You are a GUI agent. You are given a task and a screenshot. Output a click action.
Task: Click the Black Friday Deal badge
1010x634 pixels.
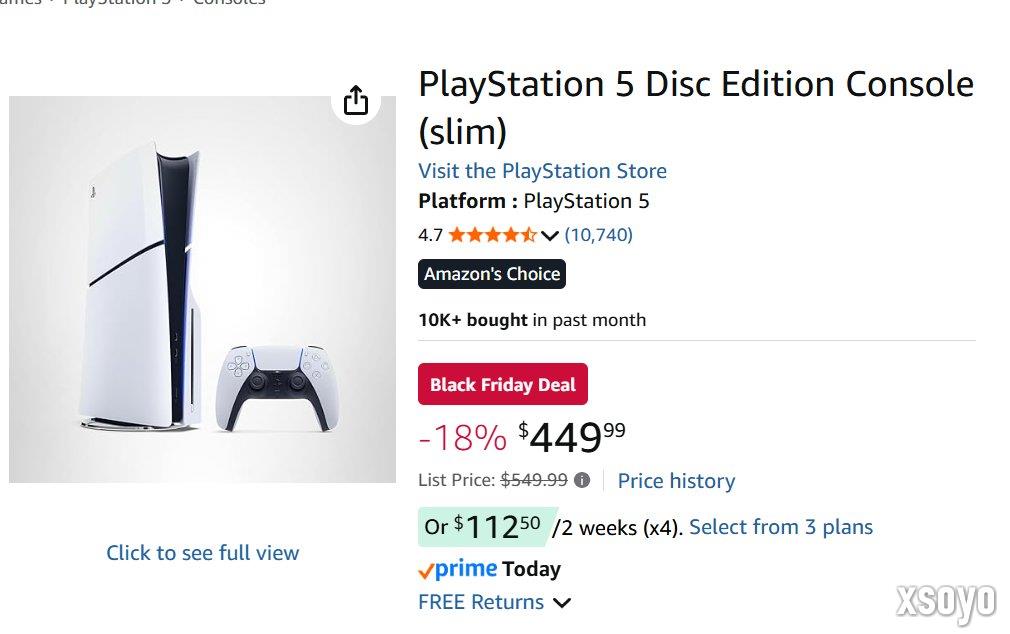(x=503, y=385)
